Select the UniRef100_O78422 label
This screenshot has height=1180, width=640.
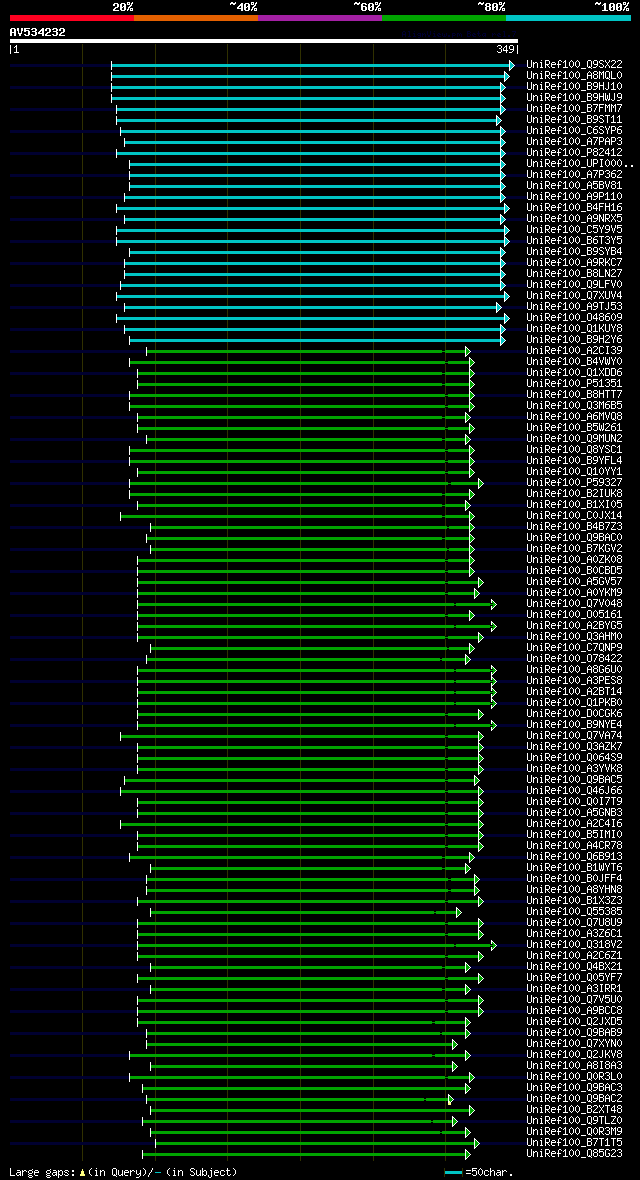click(574, 658)
